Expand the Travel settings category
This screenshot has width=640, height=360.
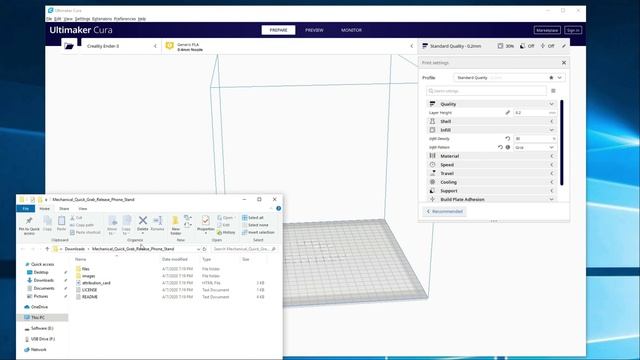point(552,173)
